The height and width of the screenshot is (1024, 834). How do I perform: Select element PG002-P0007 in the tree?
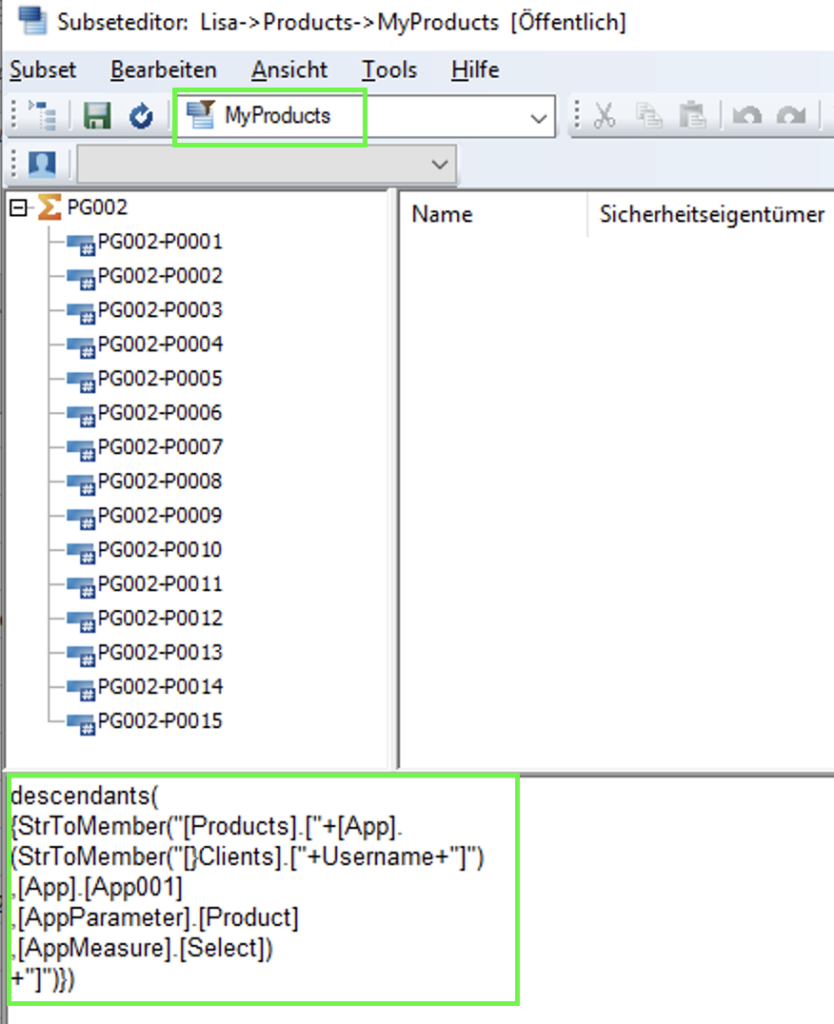[x=159, y=447]
